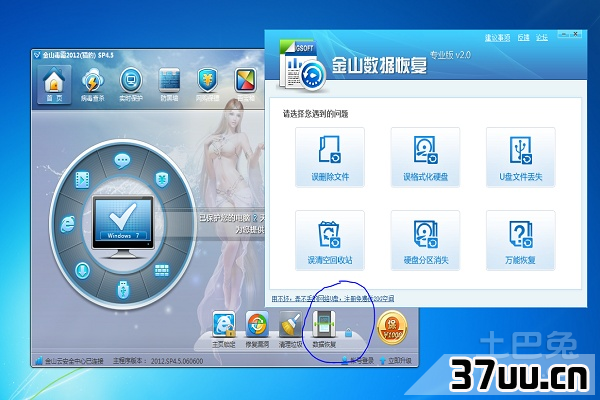Screen dimensions: 600x400
Task: Select the U盘文件丢失 USB recovery option
Action: [520, 157]
